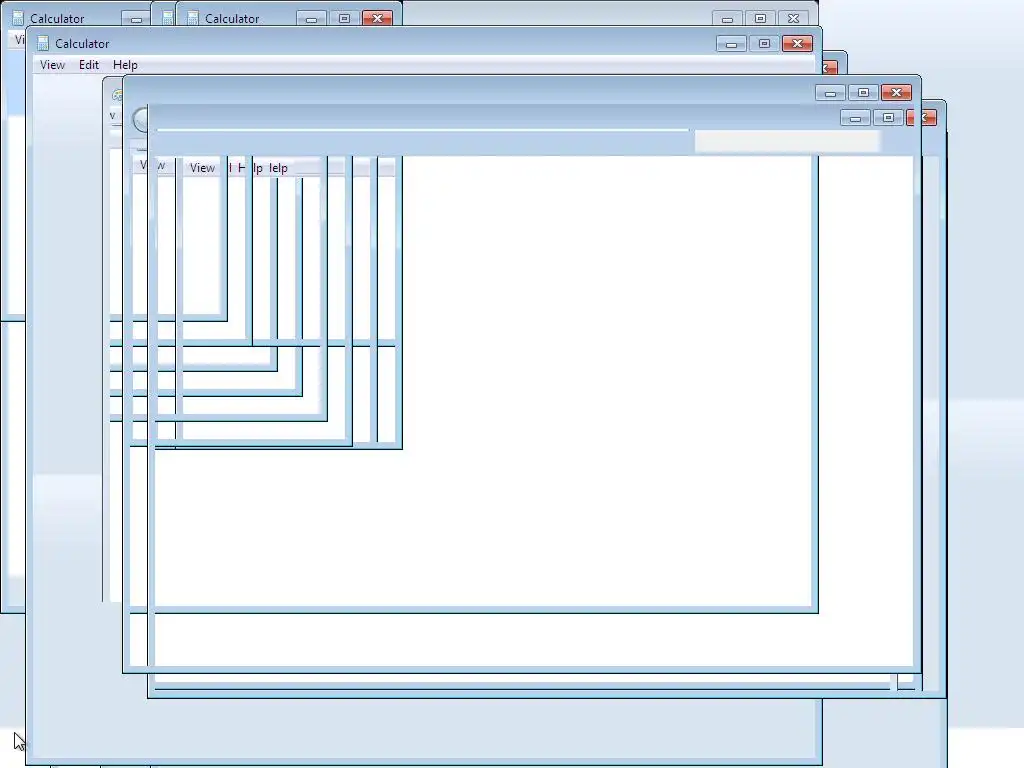This screenshot has height=768, width=1024.
Task: Close the untitled blank window in front
Action: click(897, 93)
